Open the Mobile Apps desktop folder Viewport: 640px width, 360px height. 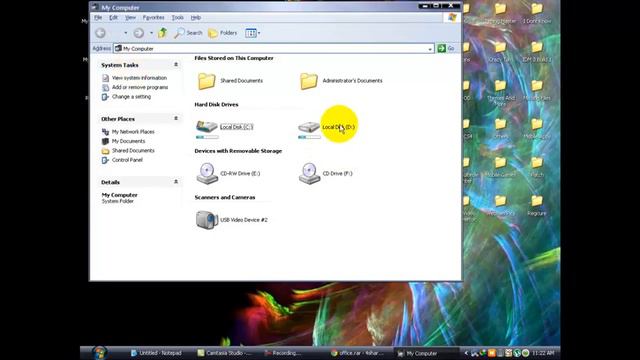(537, 129)
